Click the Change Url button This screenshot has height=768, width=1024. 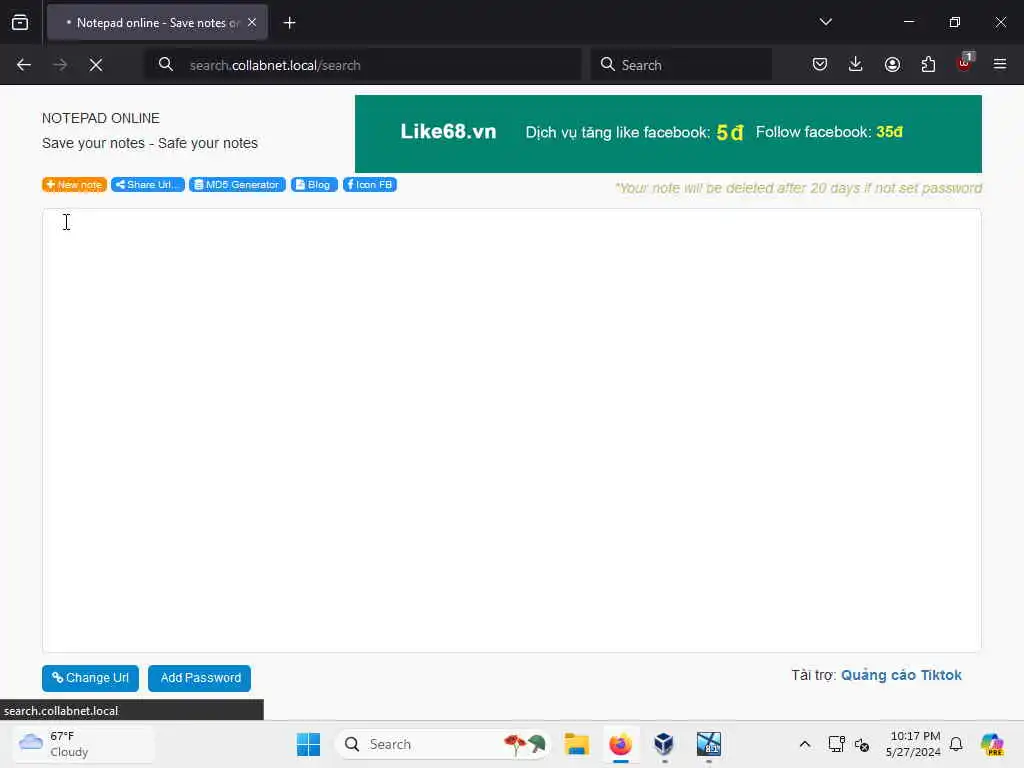pyautogui.click(x=90, y=678)
